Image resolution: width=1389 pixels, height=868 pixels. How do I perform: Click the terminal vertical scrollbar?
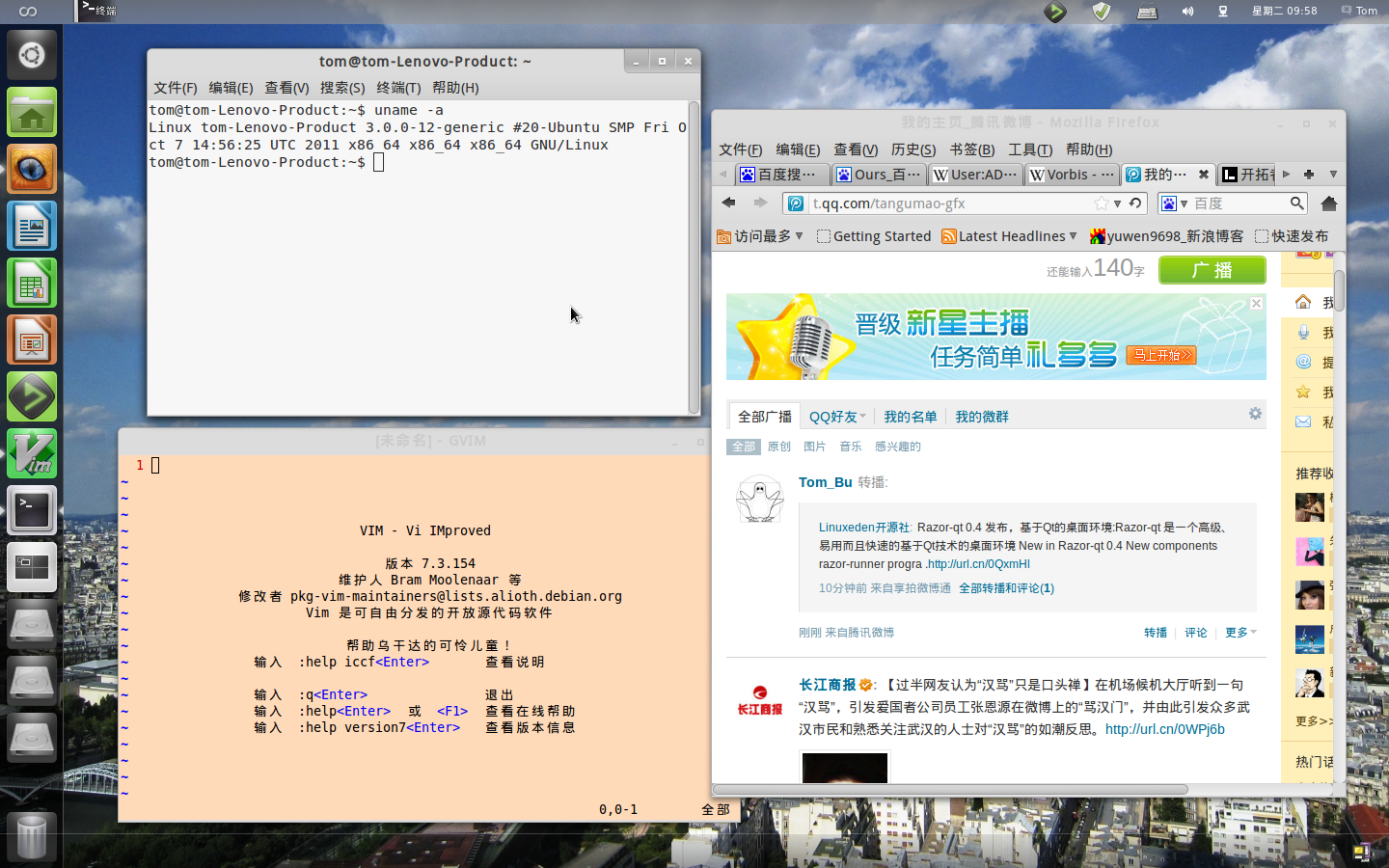coord(694,258)
